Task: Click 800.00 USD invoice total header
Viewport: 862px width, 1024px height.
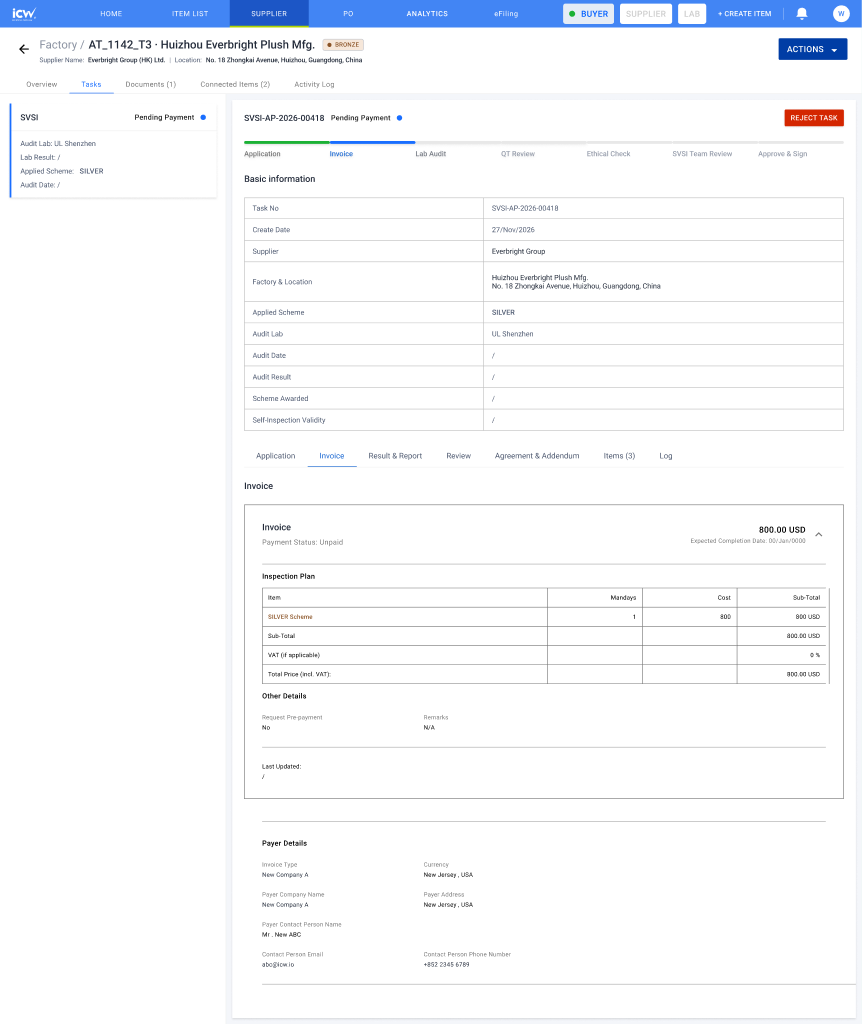Action: (782, 530)
